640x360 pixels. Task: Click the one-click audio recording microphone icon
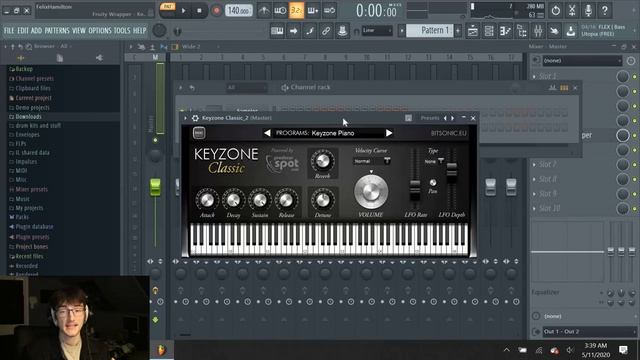[588, 10]
